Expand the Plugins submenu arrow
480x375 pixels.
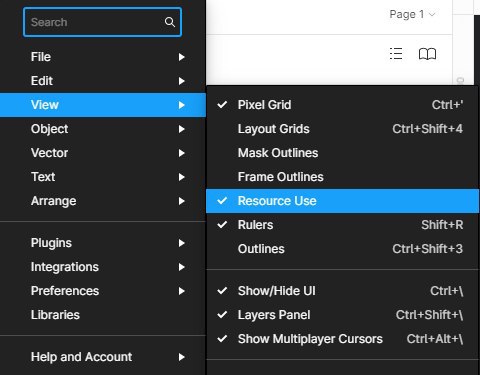point(181,243)
